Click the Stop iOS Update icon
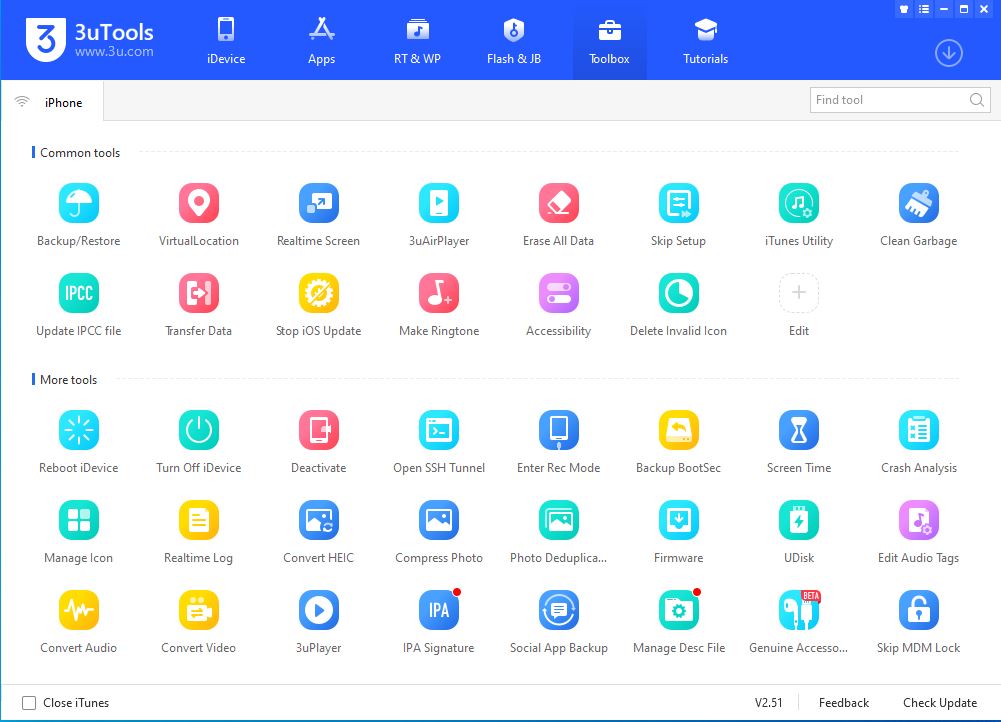Viewport: 1001px width, 722px height. point(318,294)
